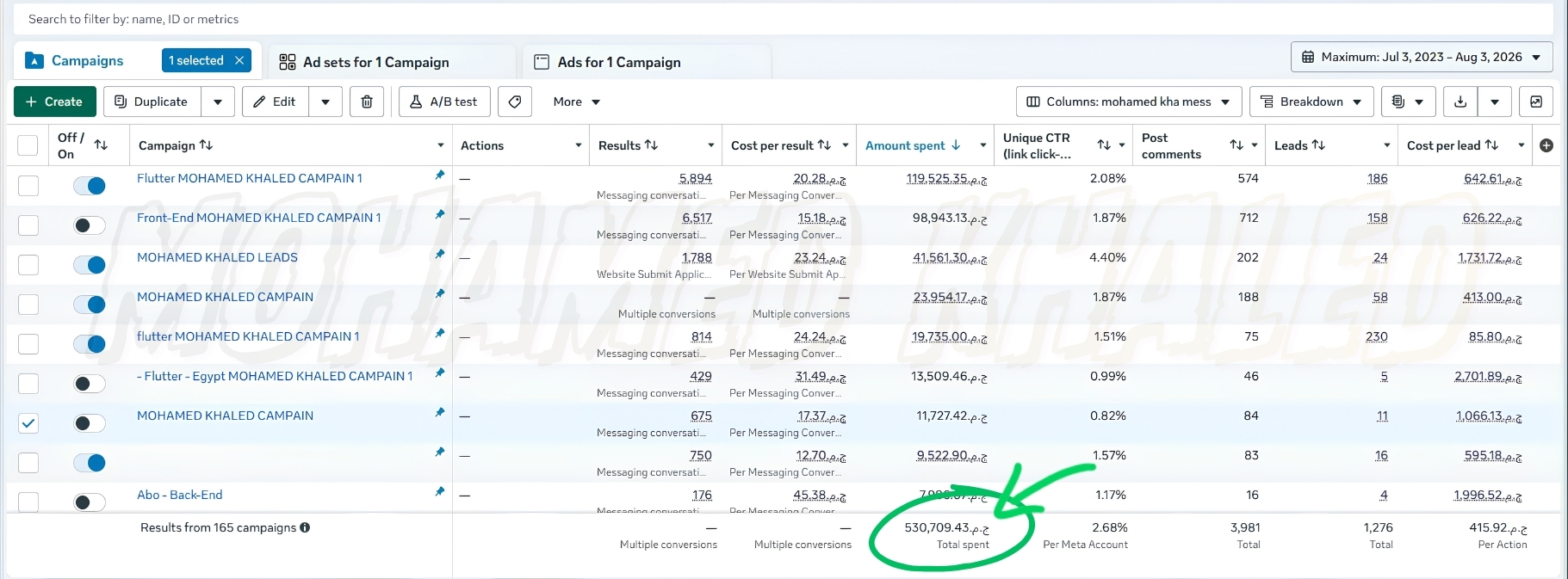
Task: Open MOHAMED KHALED LEADS campaign link
Action: [217, 257]
